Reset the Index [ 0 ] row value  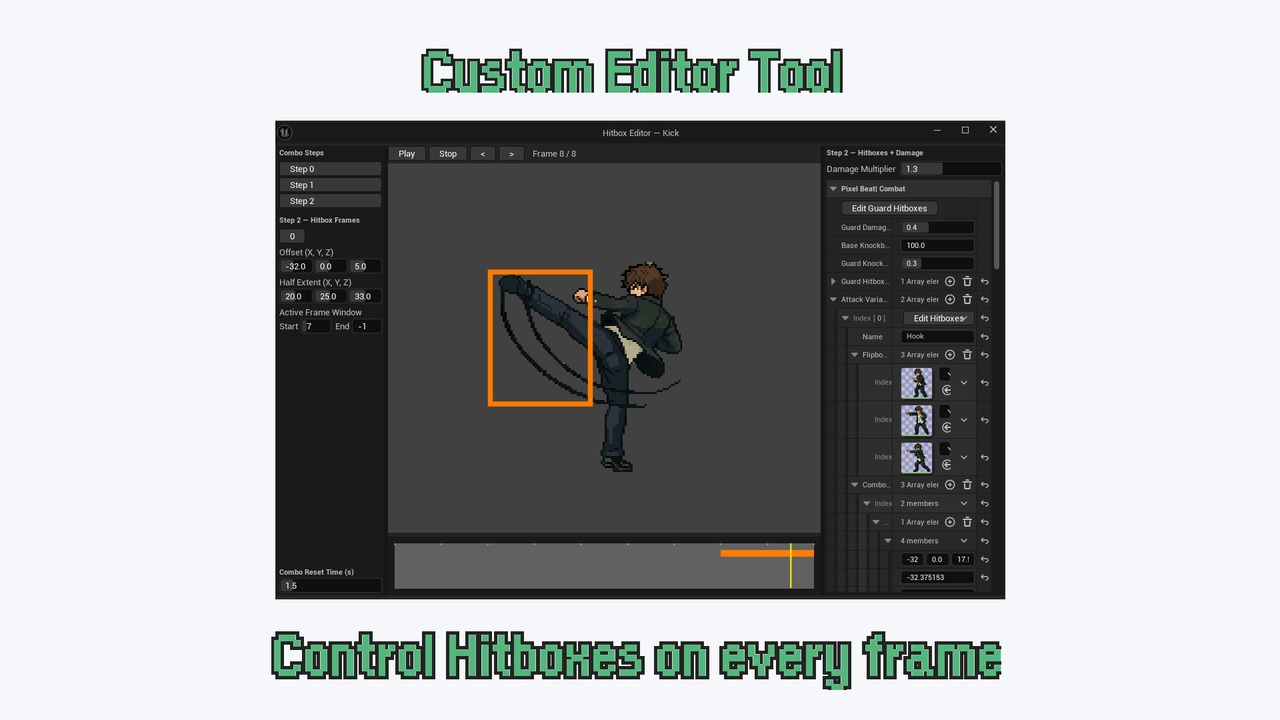[x=985, y=318]
